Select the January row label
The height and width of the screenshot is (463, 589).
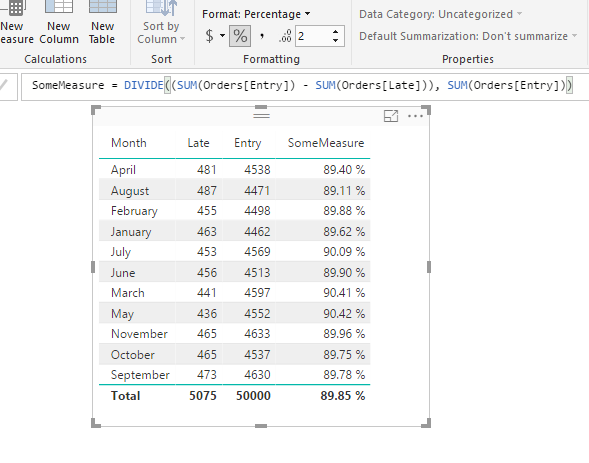pos(131,232)
